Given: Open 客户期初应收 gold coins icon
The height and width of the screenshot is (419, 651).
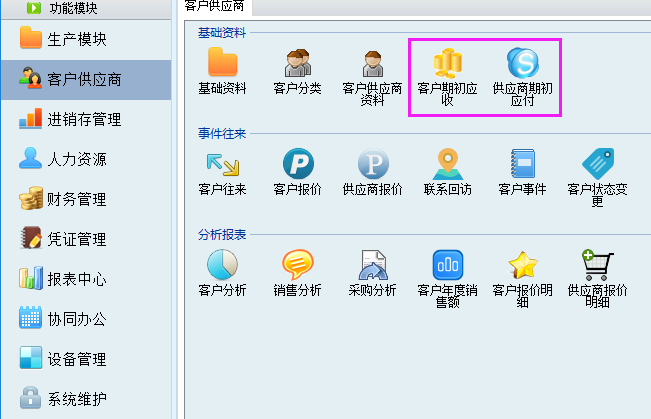Looking at the screenshot, I should [x=447, y=63].
